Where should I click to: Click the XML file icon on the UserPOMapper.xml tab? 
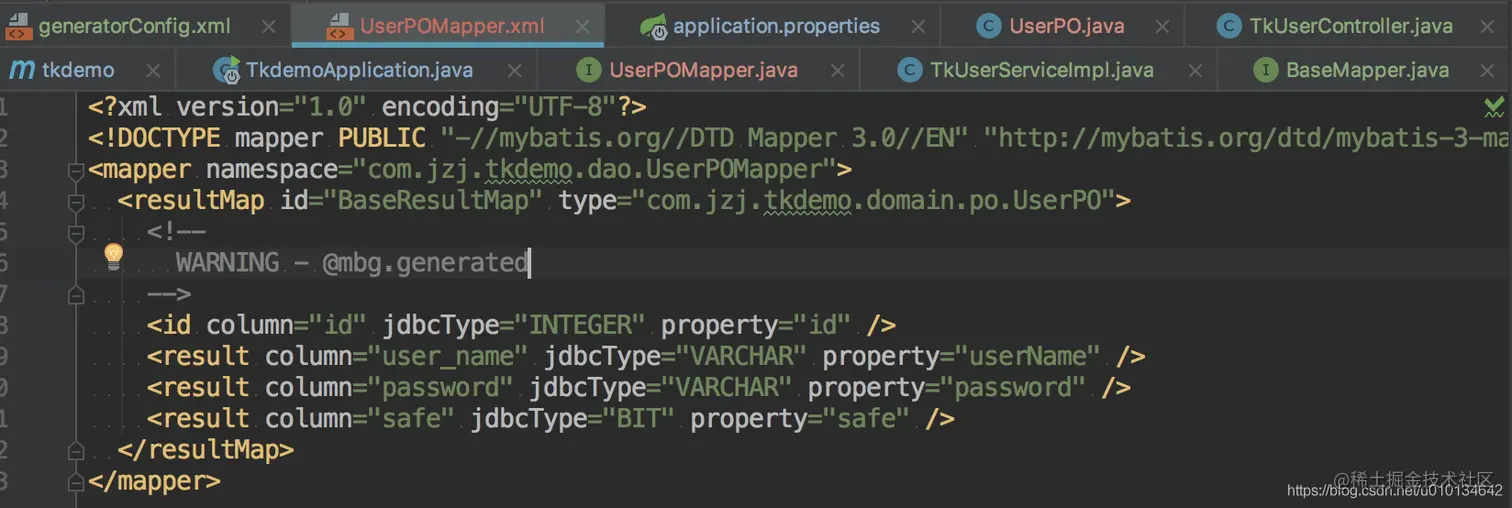[340, 26]
